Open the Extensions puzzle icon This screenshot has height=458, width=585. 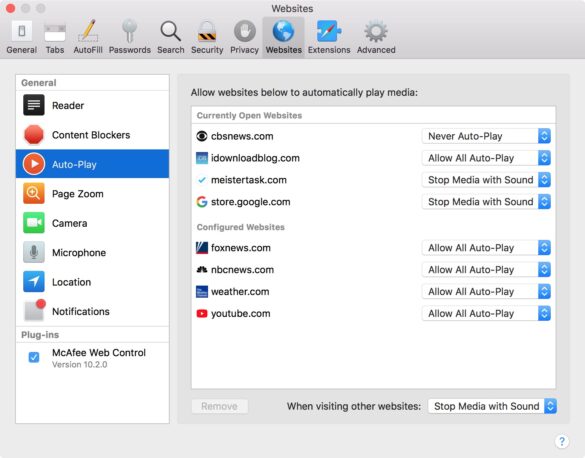point(329,31)
